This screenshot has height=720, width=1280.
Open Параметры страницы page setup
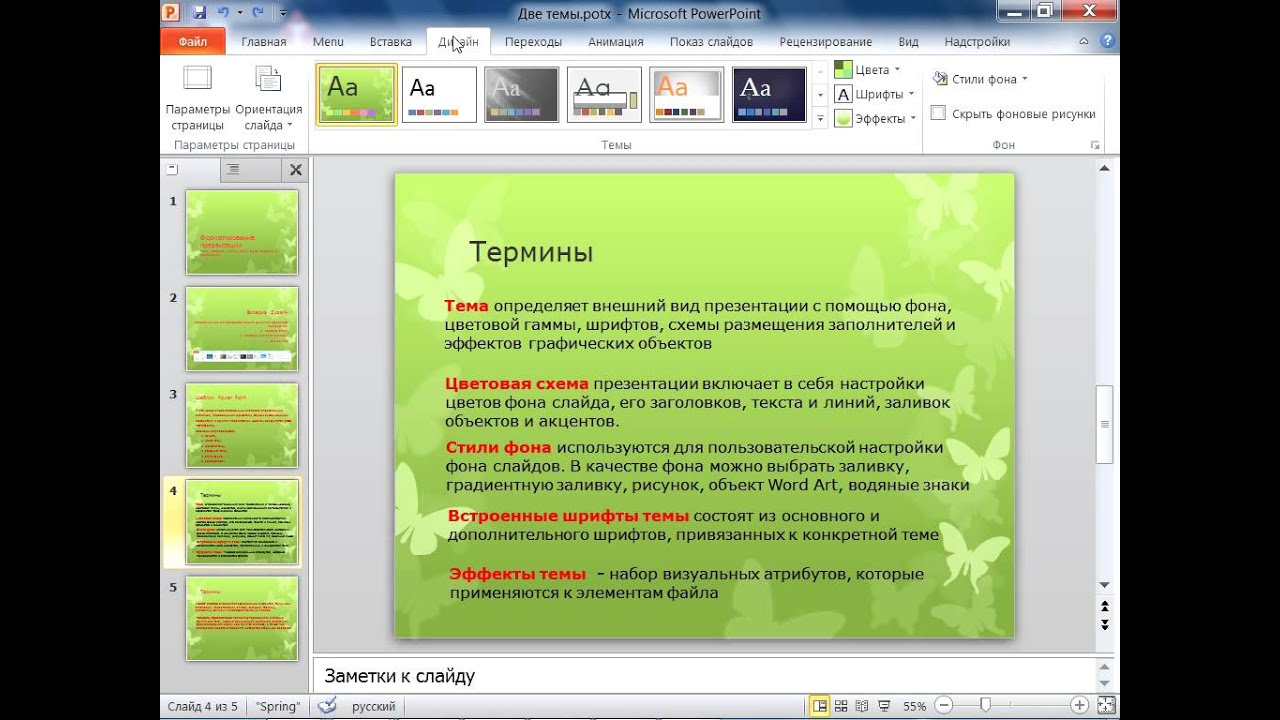pyautogui.click(x=198, y=97)
